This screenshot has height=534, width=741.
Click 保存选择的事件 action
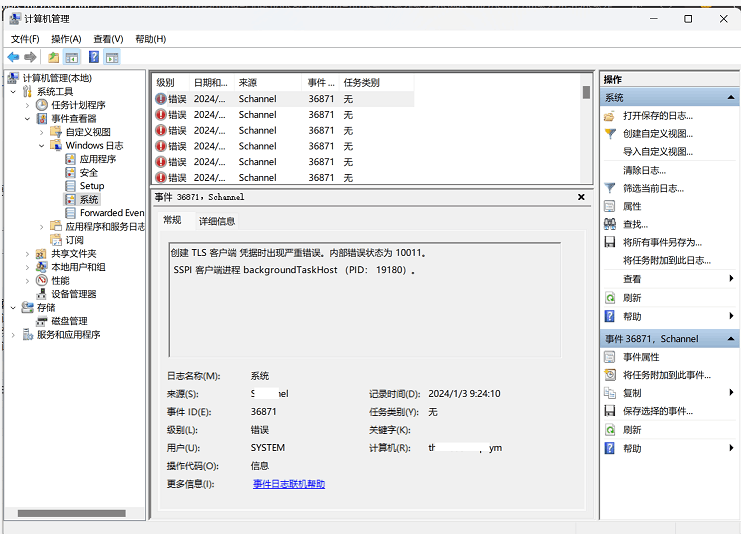[658, 411]
